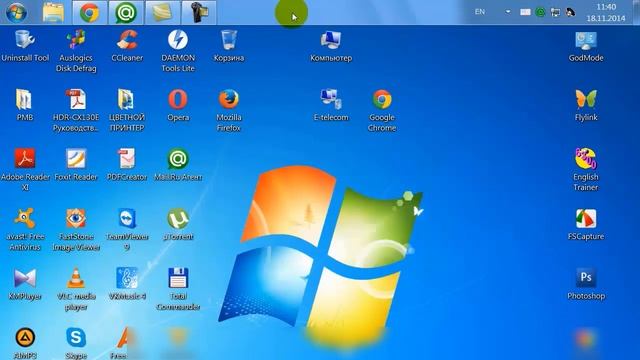
Task: Select the µTorrent desktop icon
Action: (178, 224)
